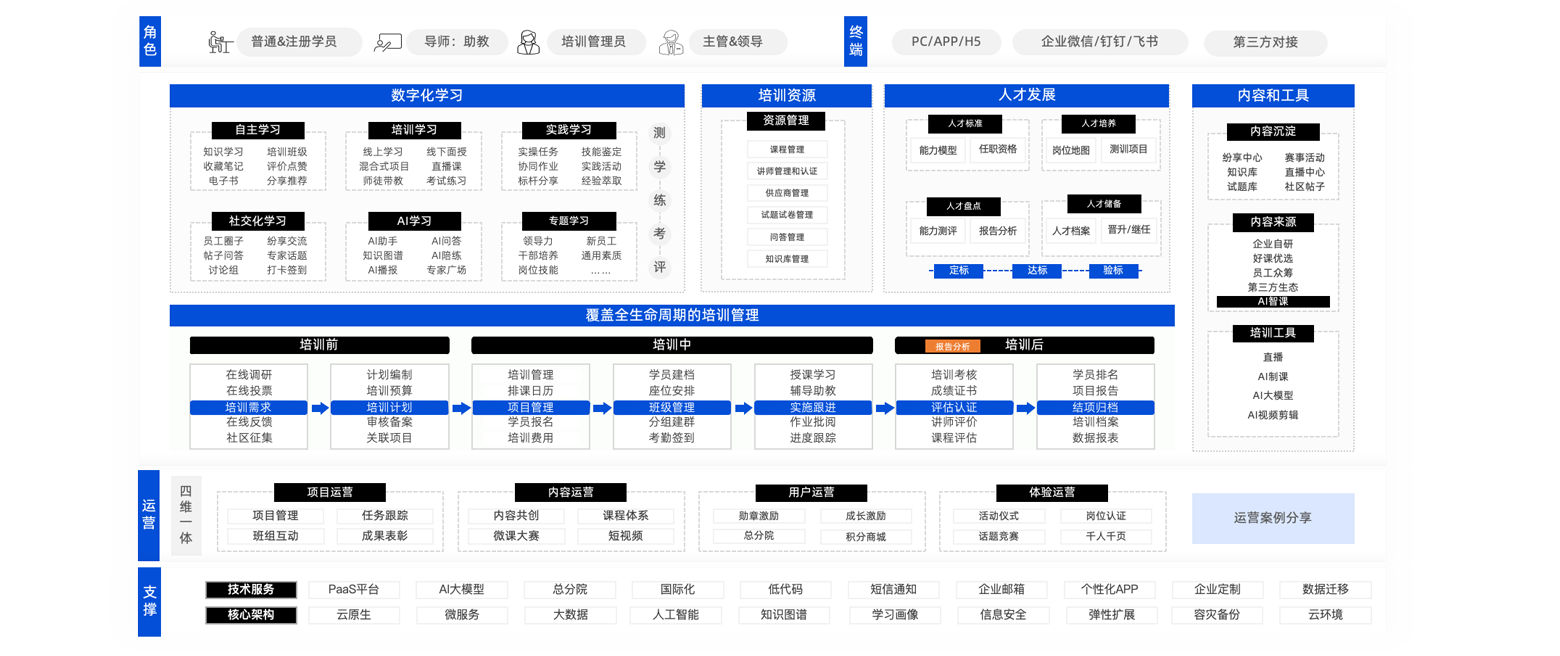Click the supervisor icon beside 主管&领导

[x=672, y=42]
